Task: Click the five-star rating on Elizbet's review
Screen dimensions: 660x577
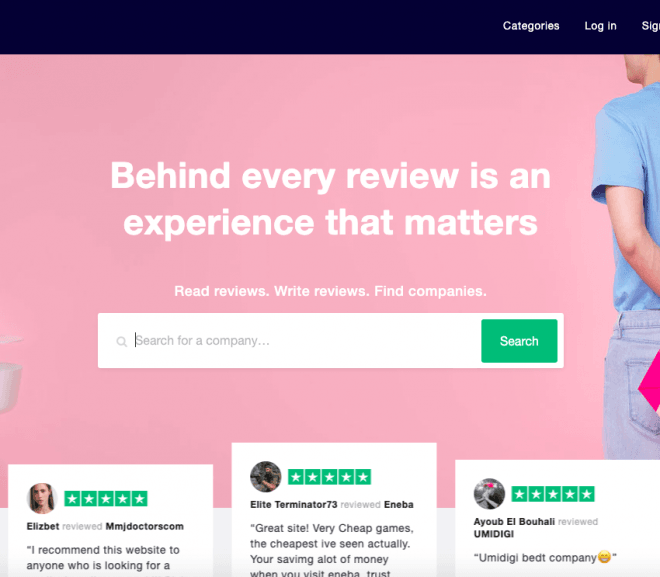Action: click(106, 499)
